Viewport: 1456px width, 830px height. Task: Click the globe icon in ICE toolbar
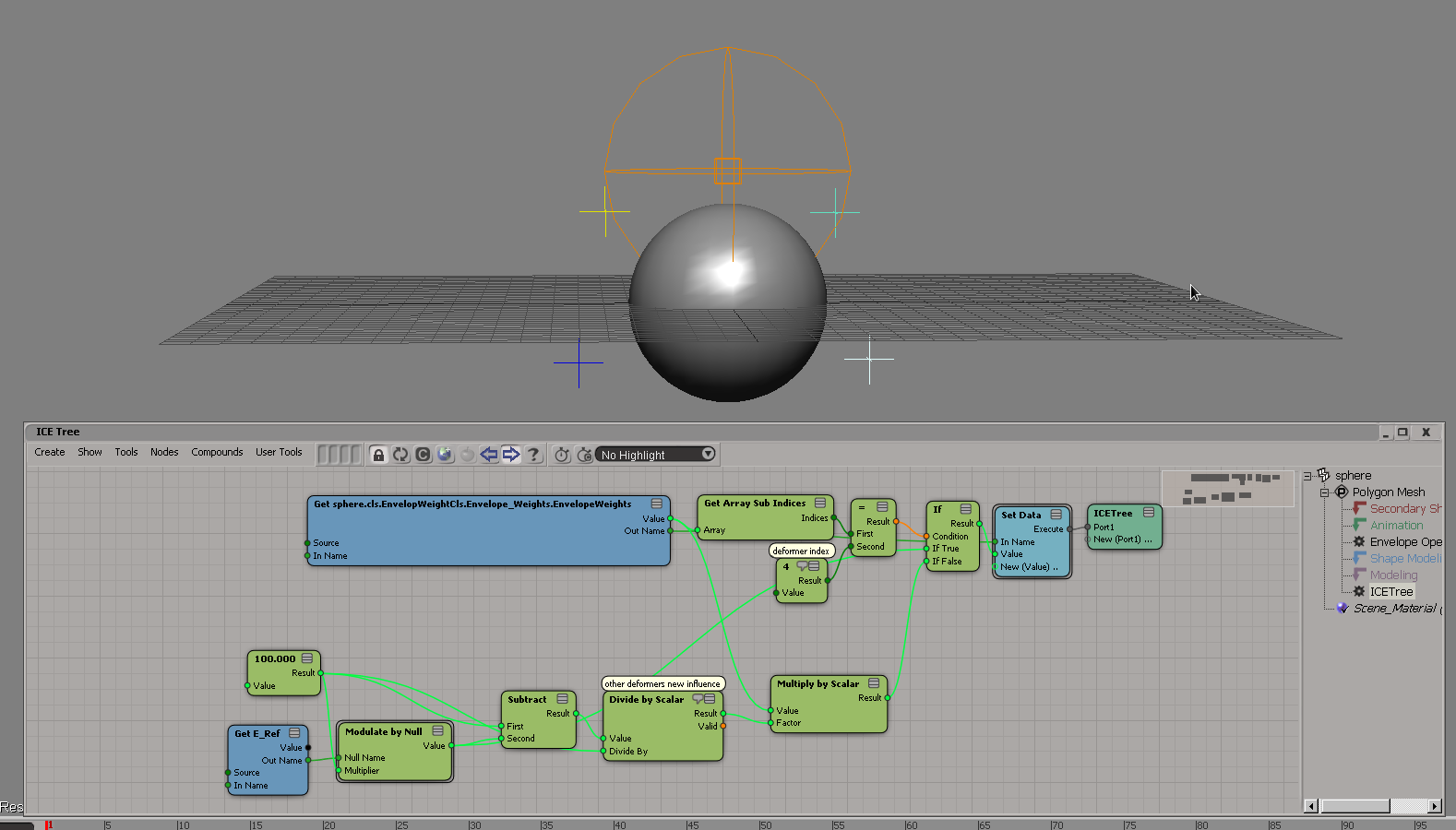445,455
